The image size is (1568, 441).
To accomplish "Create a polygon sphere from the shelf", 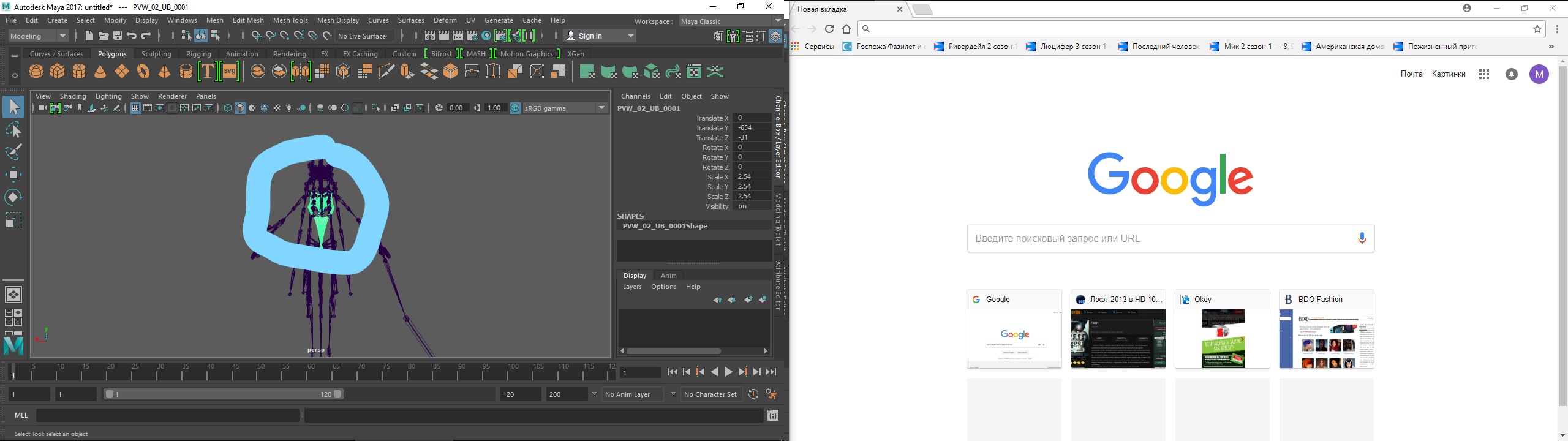I will pos(36,72).
